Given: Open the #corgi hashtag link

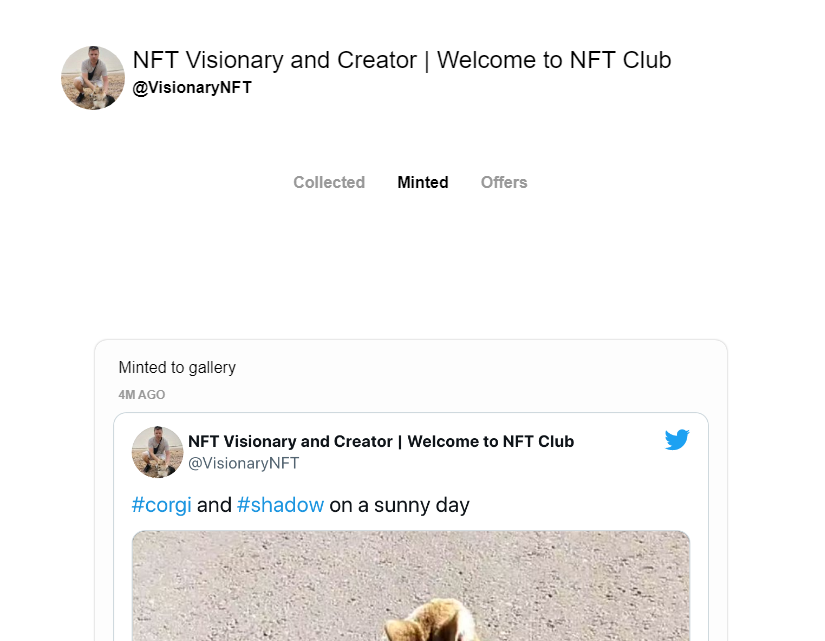Looking at the screenshot, I should point(161,505).
